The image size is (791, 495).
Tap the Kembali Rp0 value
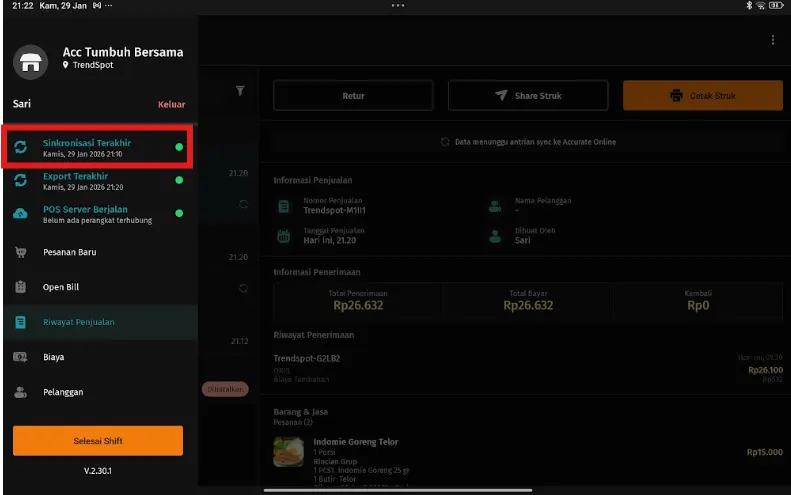[x=698, y=305]
